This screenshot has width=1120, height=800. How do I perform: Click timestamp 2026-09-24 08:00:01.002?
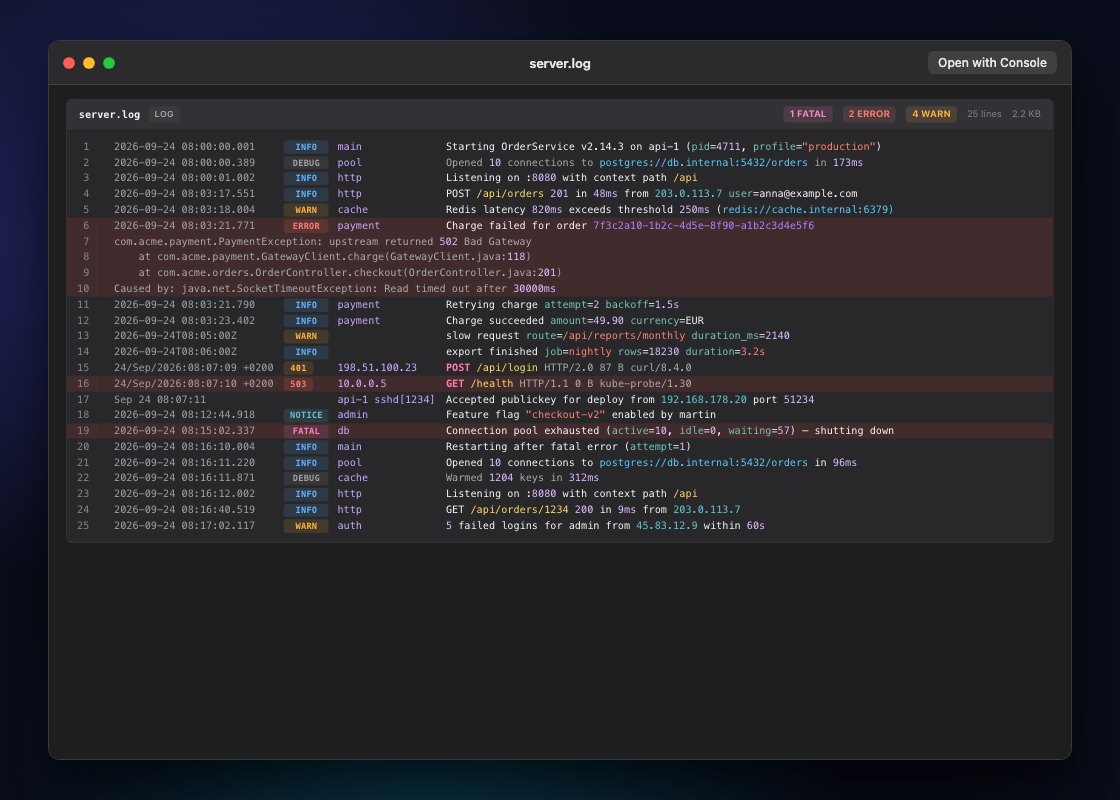(184, 178)
